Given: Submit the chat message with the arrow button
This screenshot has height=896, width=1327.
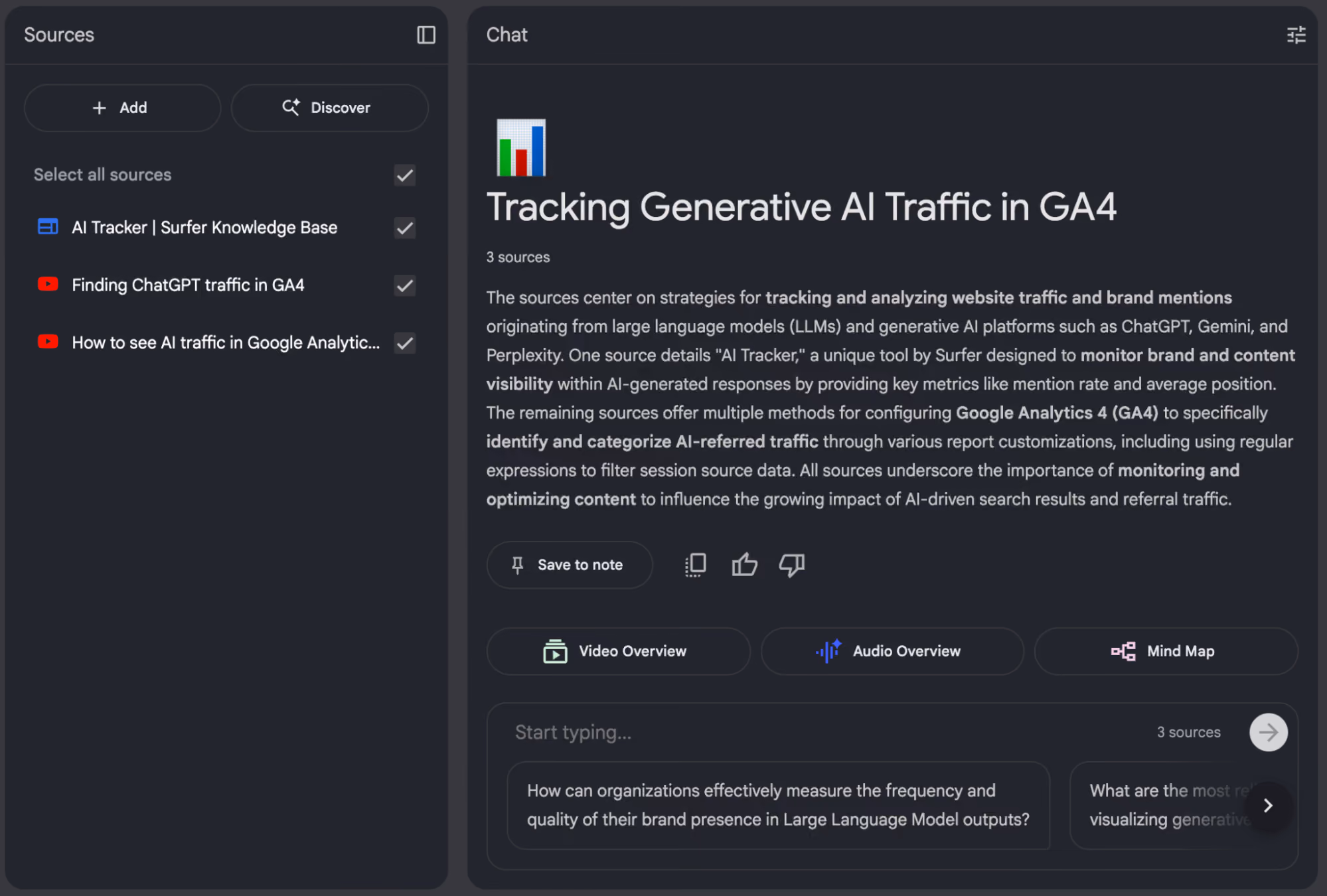Looking at the screenshot, I should (1268, 732).
